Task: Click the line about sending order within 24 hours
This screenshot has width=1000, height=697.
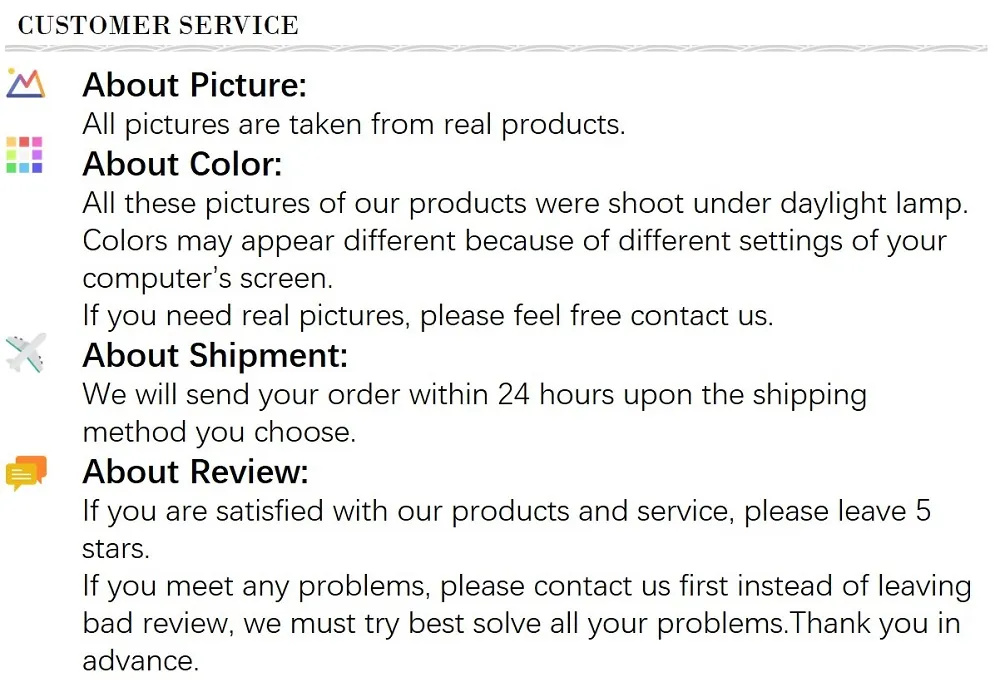Action: [x=474, y=395]
